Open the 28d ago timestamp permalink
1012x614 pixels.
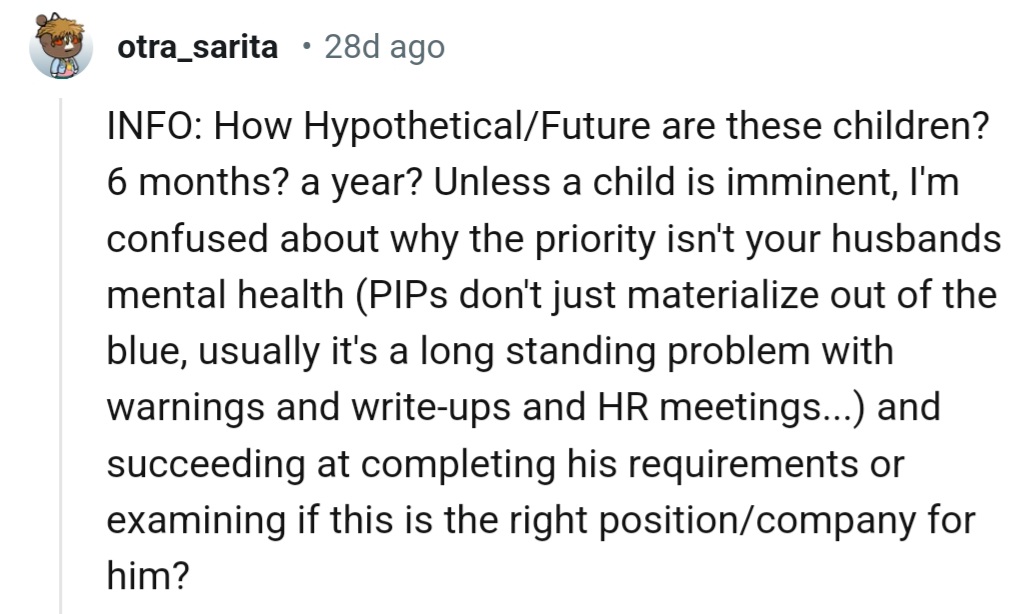click(385, 47)
